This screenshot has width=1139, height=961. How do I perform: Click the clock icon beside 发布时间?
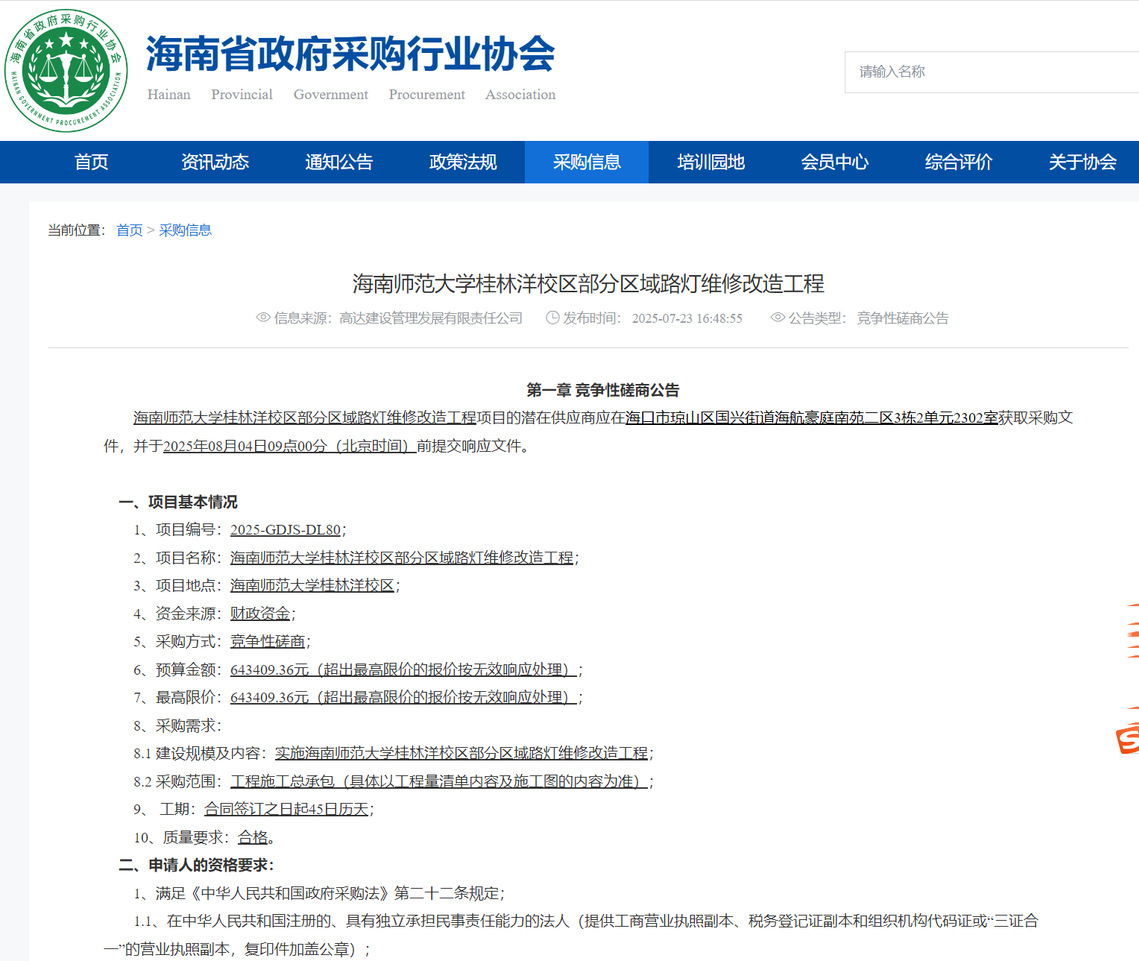[x=552, y=318]
